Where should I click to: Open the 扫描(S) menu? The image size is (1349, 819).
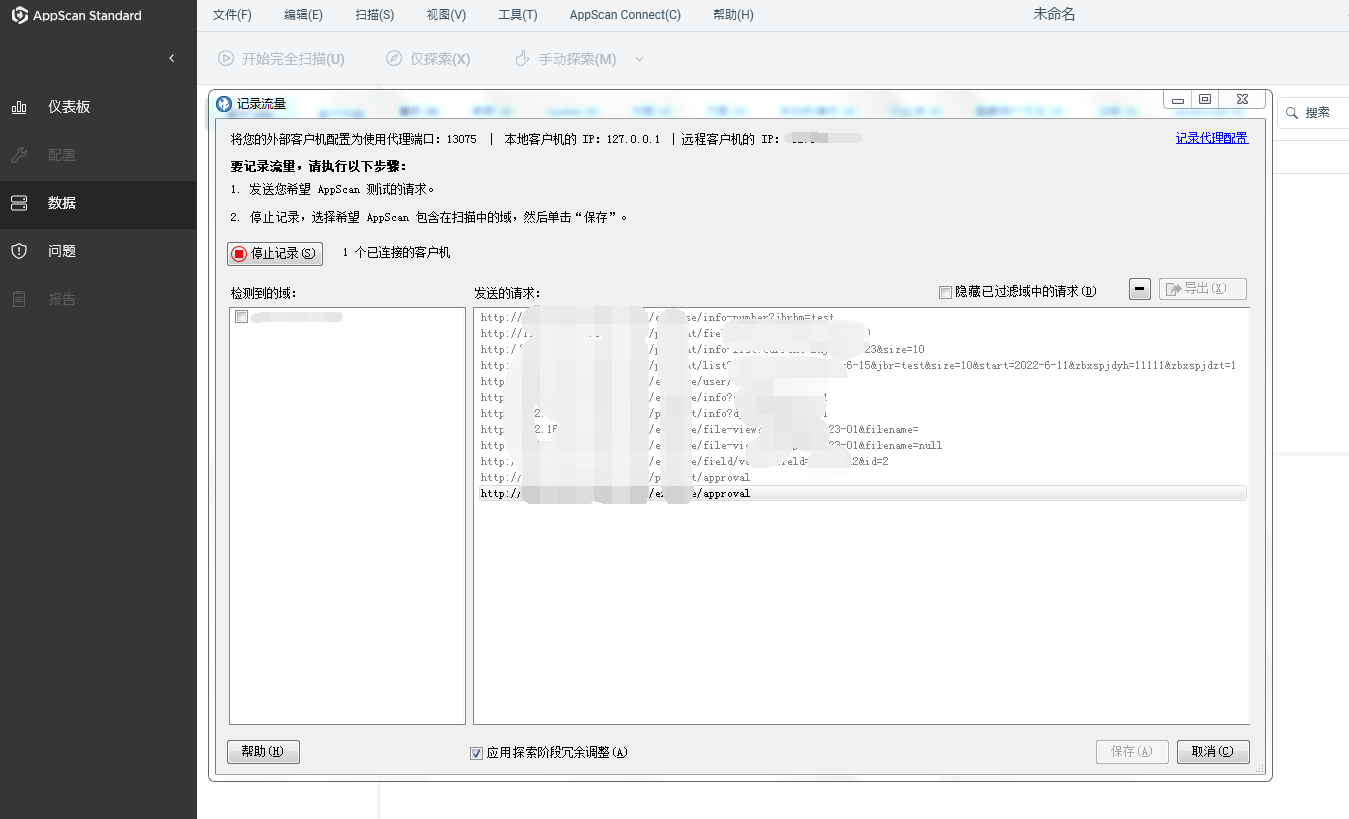374,15
